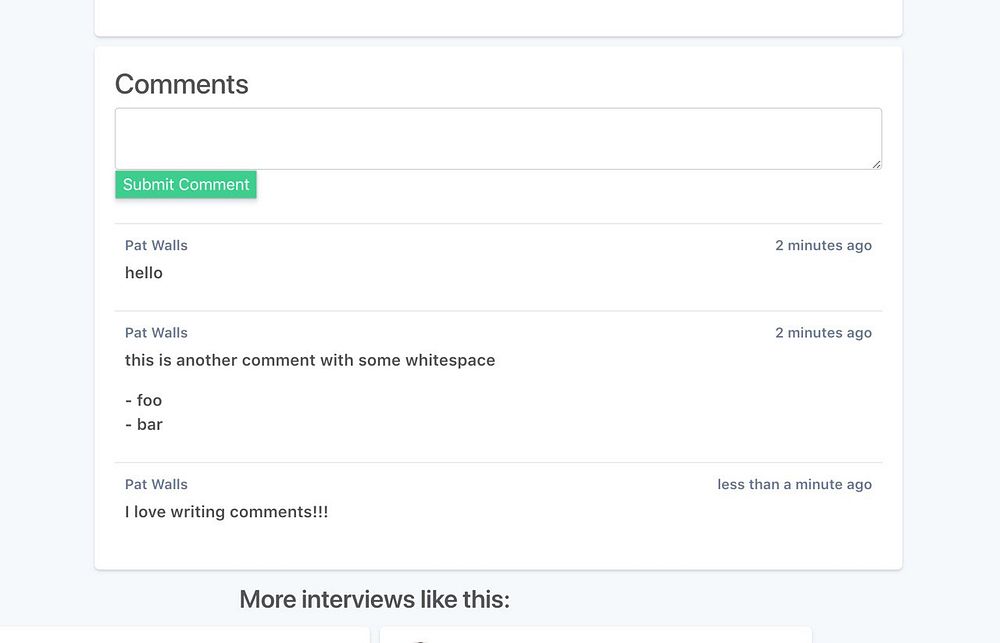Click the 'More interviews like this:' heading
Image resolution: width=1000 pixels, height=643 pixels.
pos(375,599)
